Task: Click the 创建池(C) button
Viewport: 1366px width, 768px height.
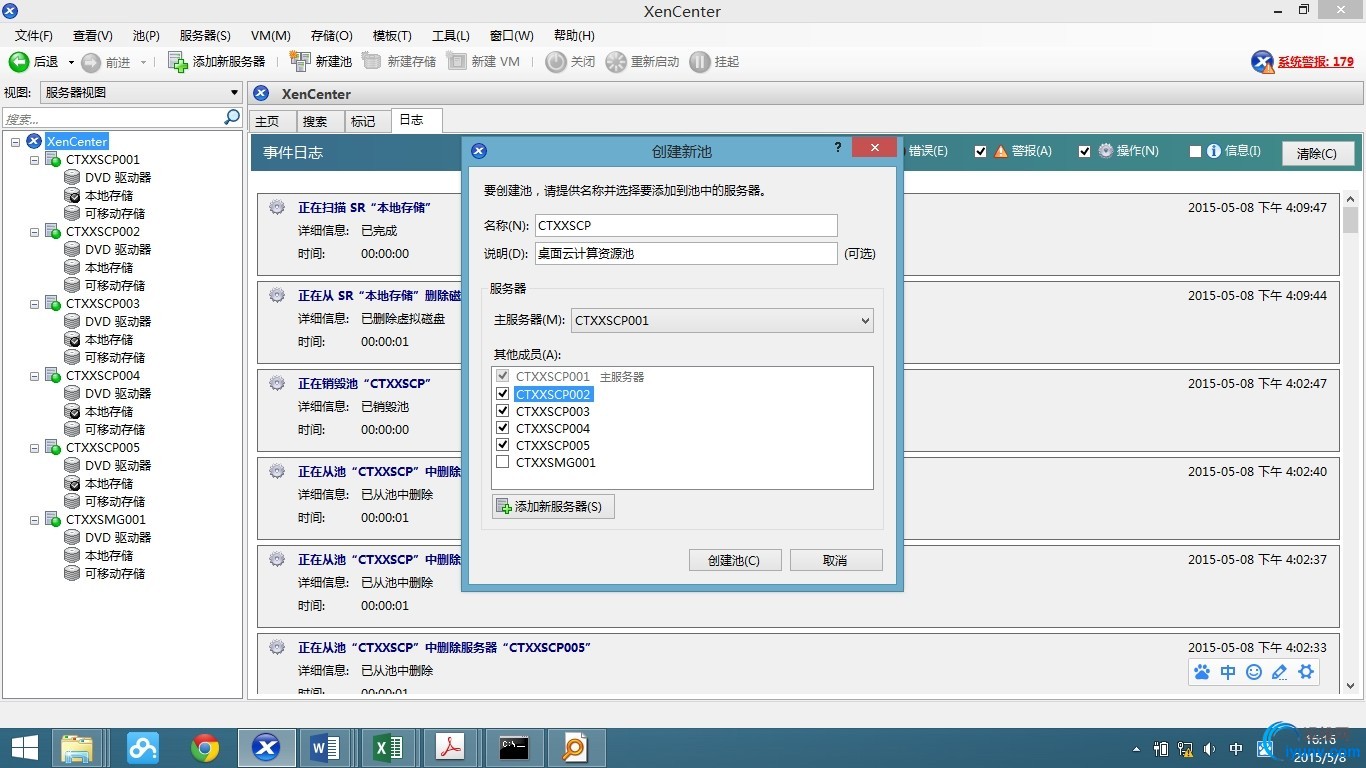Action: [735, 560]
